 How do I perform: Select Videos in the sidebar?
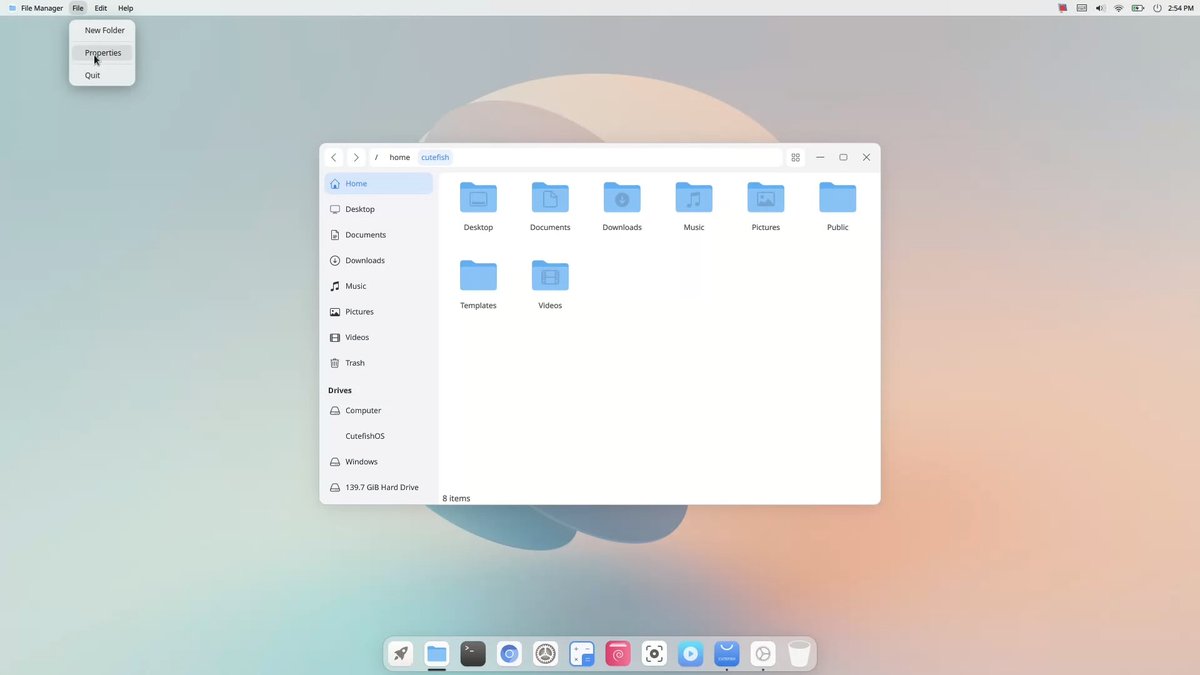[x=379, y=337]
